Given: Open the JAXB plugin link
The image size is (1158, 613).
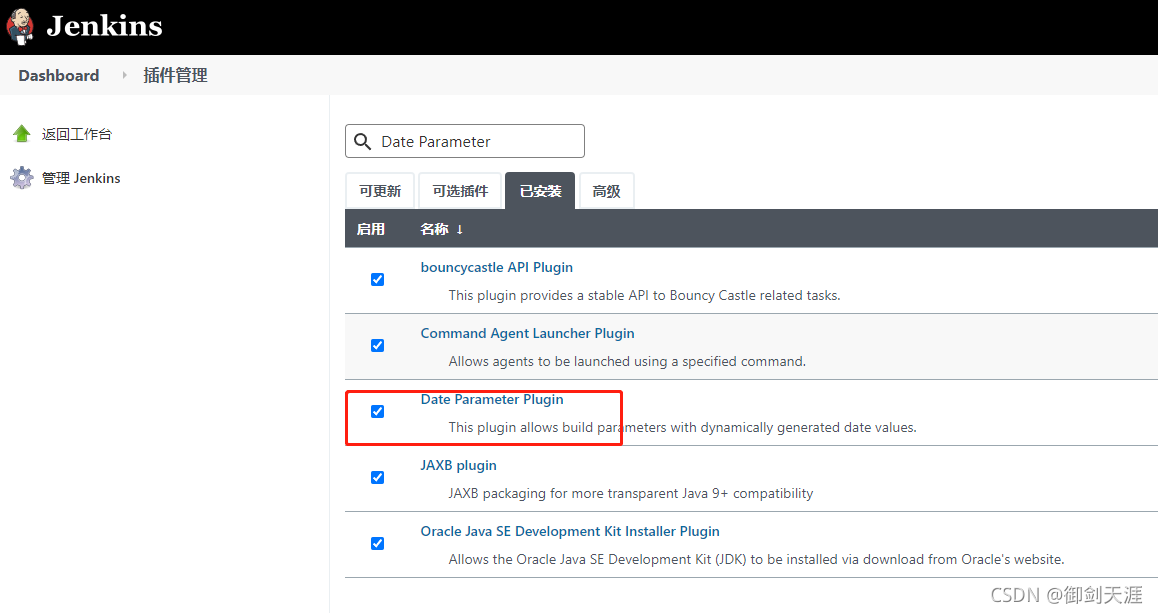Looking at the screenshot, I should pos(459,465).
